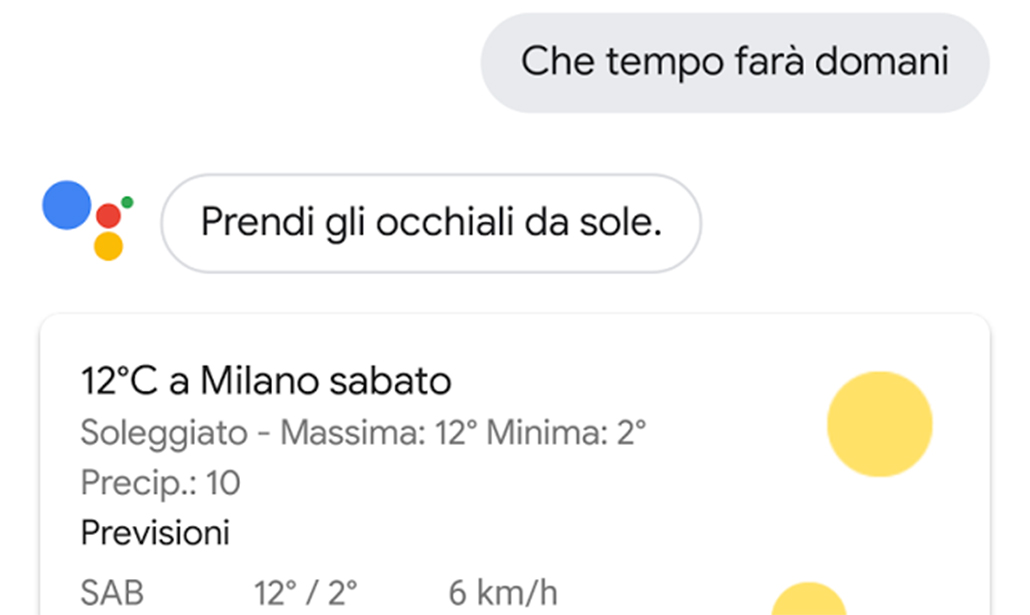Screen dimensions: 1030x615
Task: Click the small green Assistant logo dot
Action: click(127, 202)
